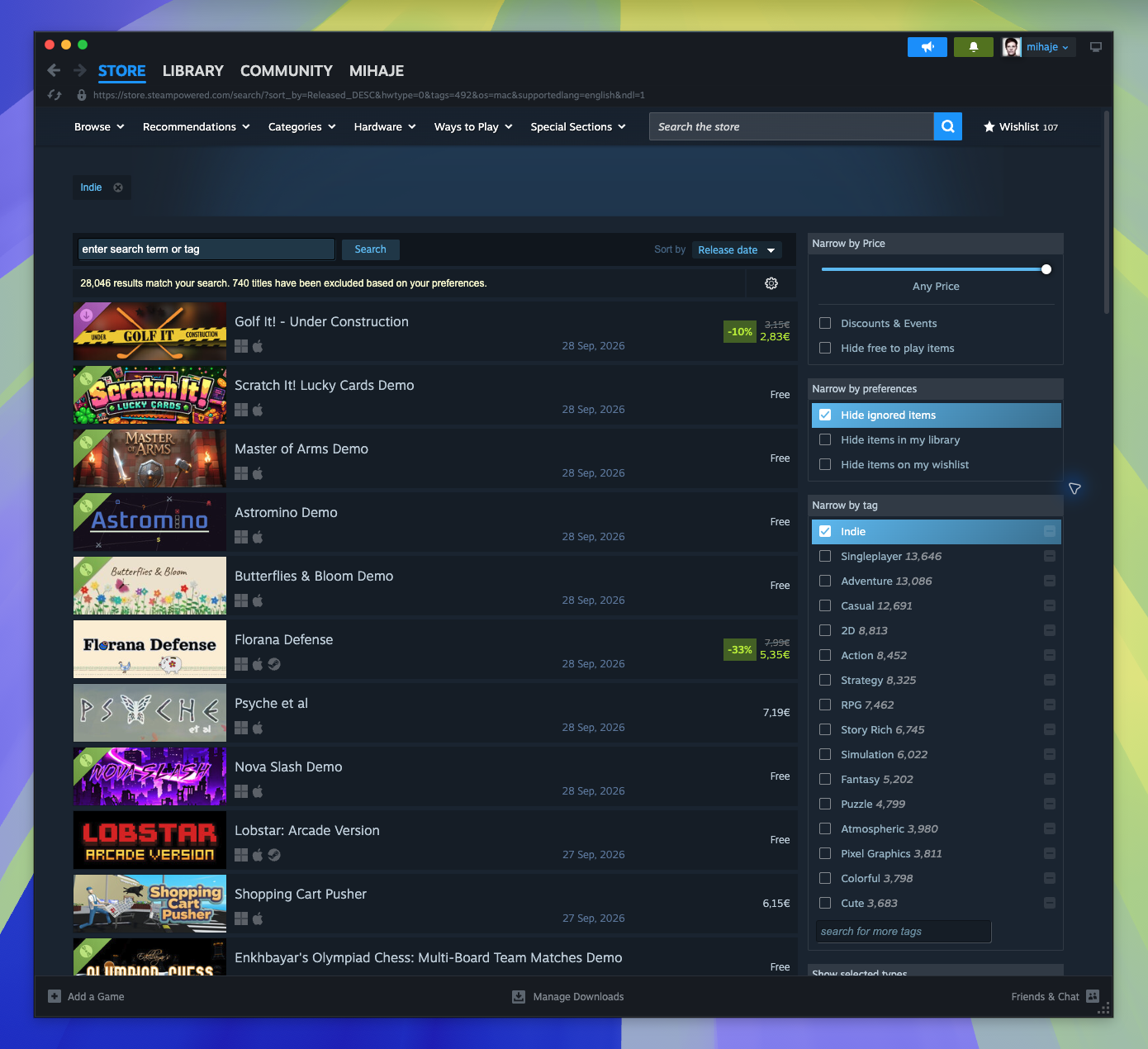Toggle Hide free to play items

(825, 348)
